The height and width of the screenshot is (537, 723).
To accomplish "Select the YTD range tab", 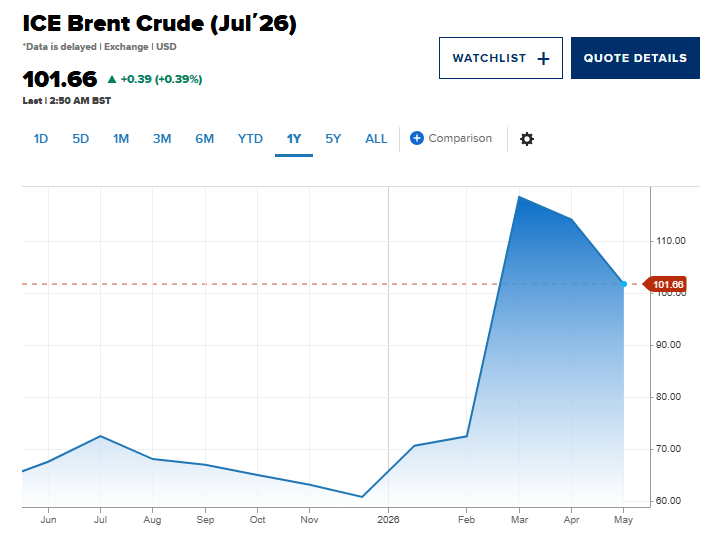I will pyautogui.click(x=250, y=139).
